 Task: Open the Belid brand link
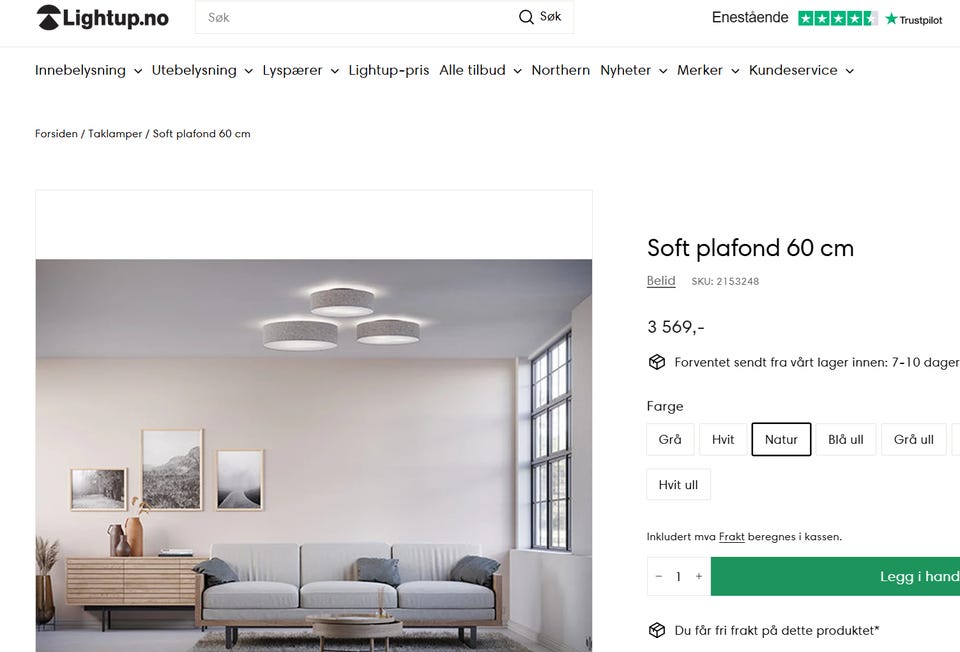tap(660, 281)
